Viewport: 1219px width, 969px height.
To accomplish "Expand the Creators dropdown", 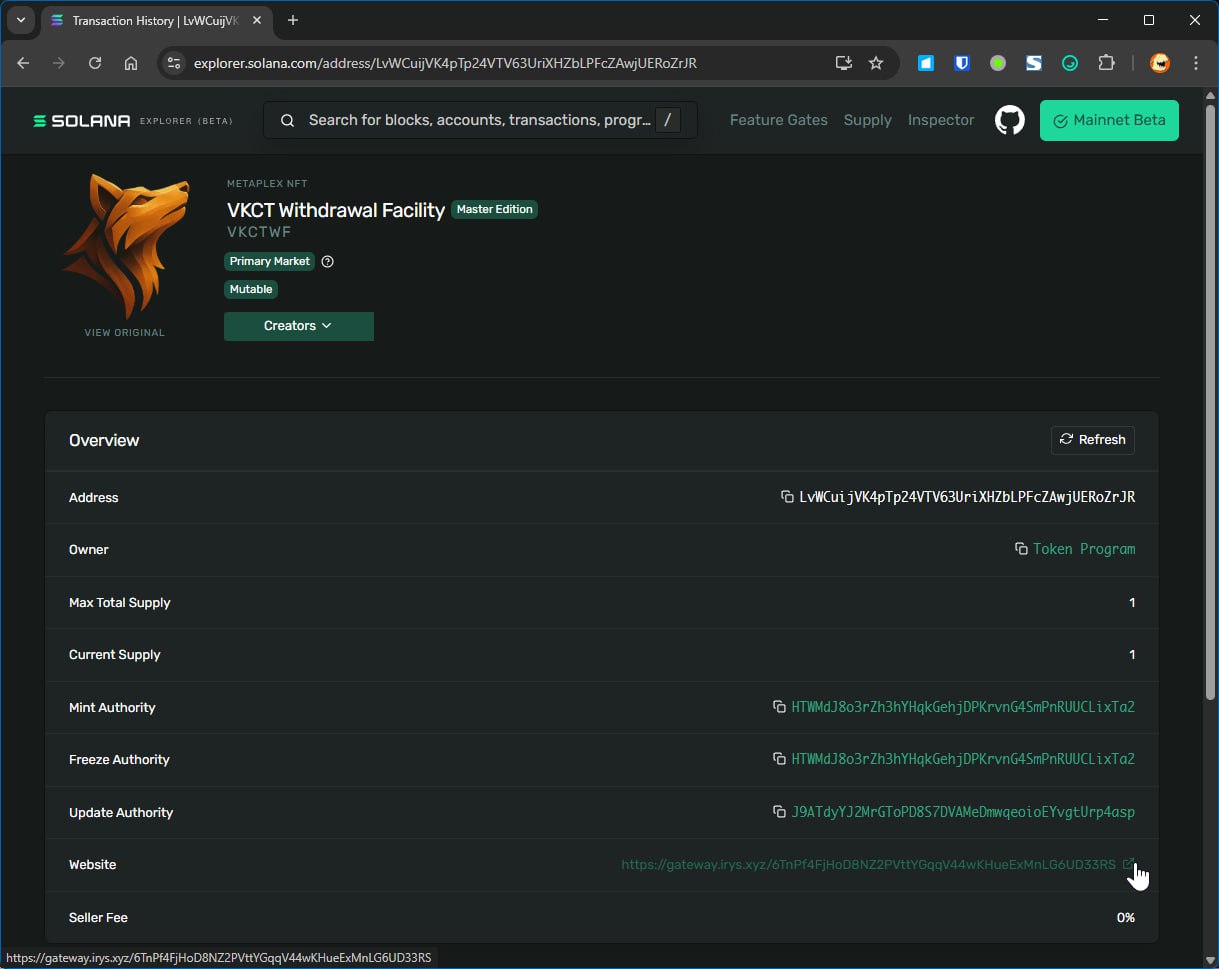I will click(299, 326).
